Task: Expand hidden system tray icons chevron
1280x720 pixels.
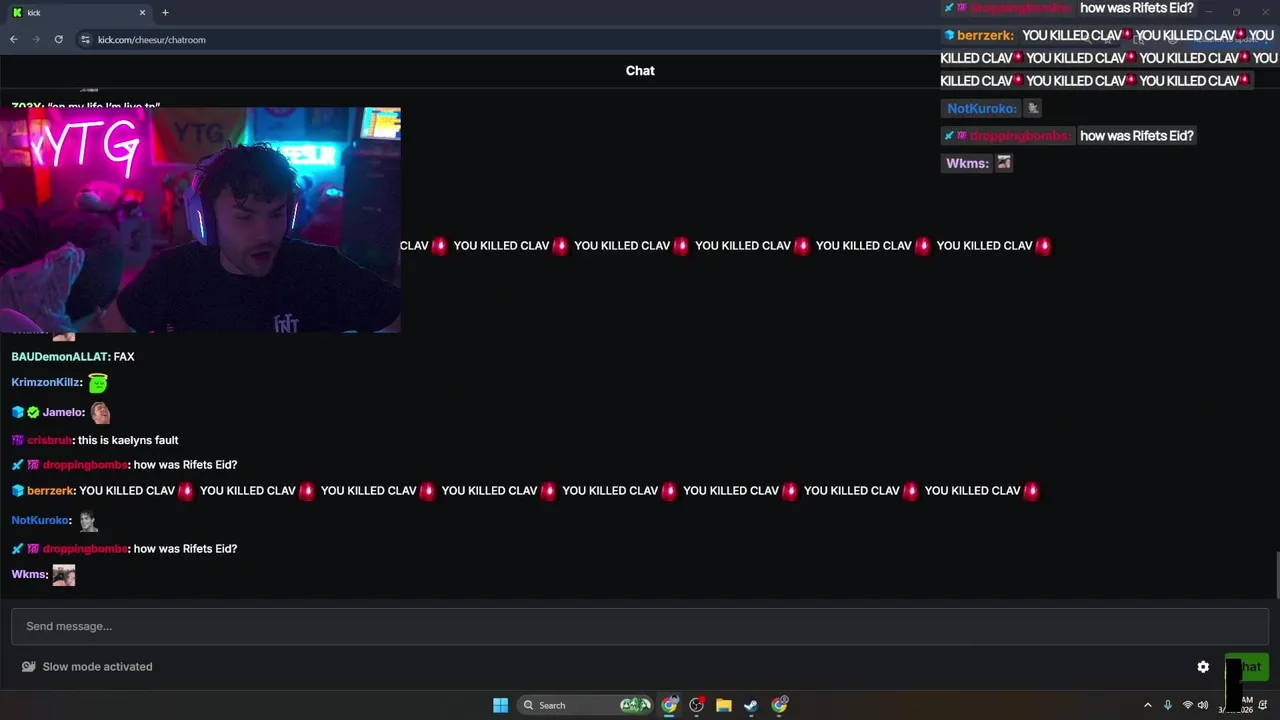Action: tap(1148, 705)
